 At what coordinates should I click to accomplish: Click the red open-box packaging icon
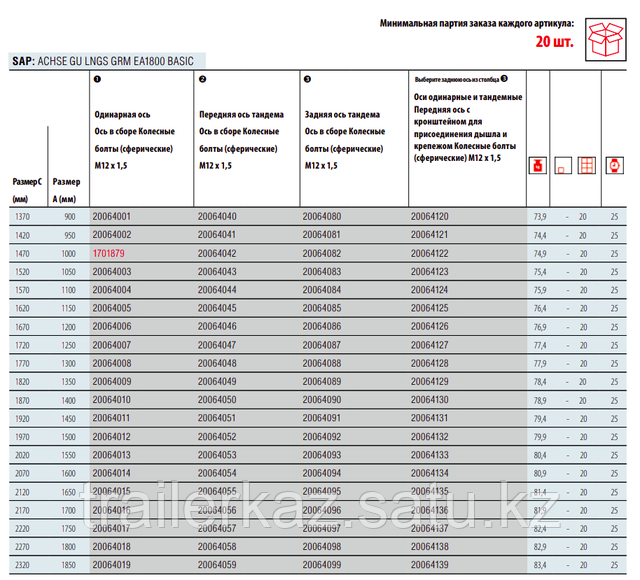(605, 40)
